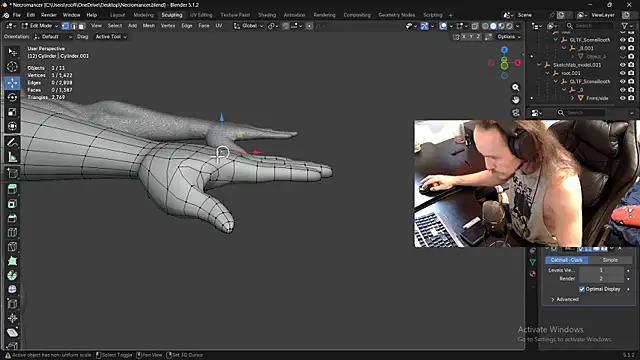Select the Transform tool

pyautogui.click(x=12, y=126)
